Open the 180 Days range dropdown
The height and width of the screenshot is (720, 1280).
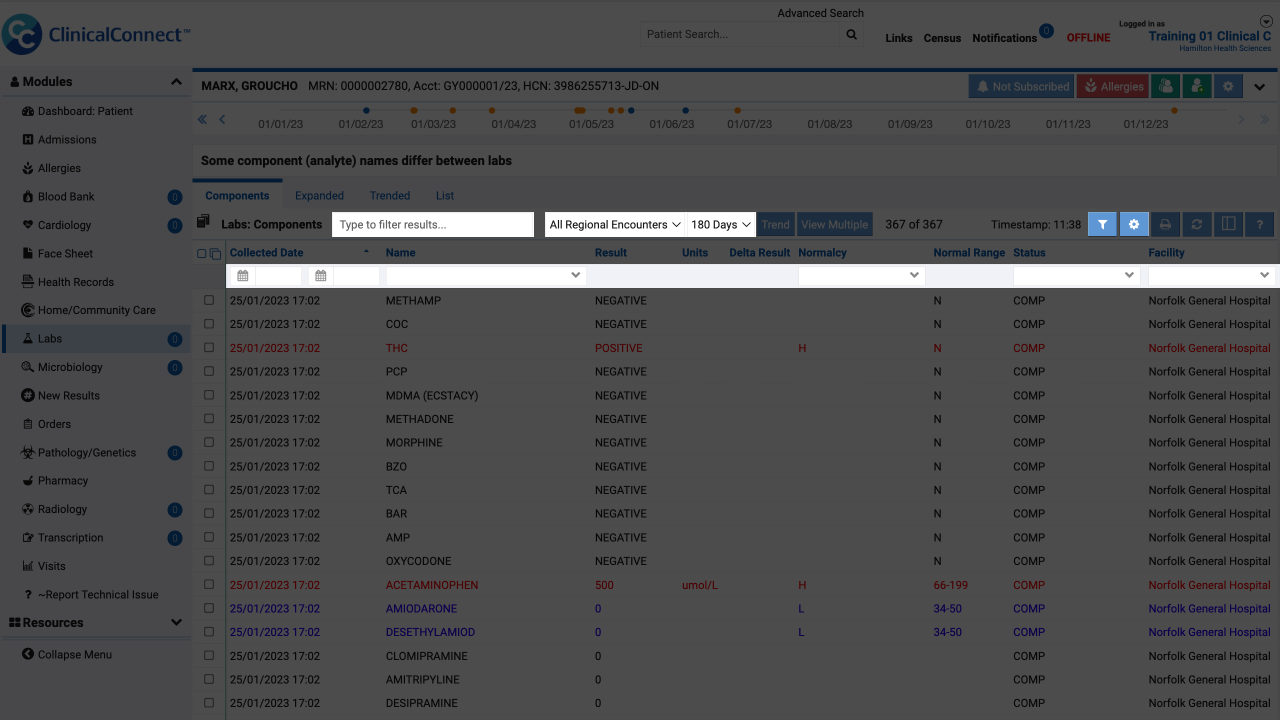pos(721,225)
